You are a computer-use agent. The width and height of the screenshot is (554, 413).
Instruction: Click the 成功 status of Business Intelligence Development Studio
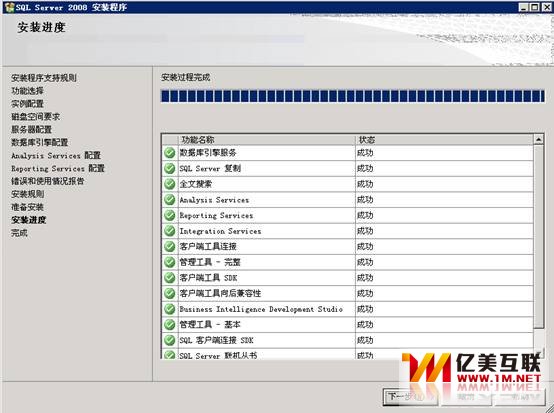tap(365, 309)
